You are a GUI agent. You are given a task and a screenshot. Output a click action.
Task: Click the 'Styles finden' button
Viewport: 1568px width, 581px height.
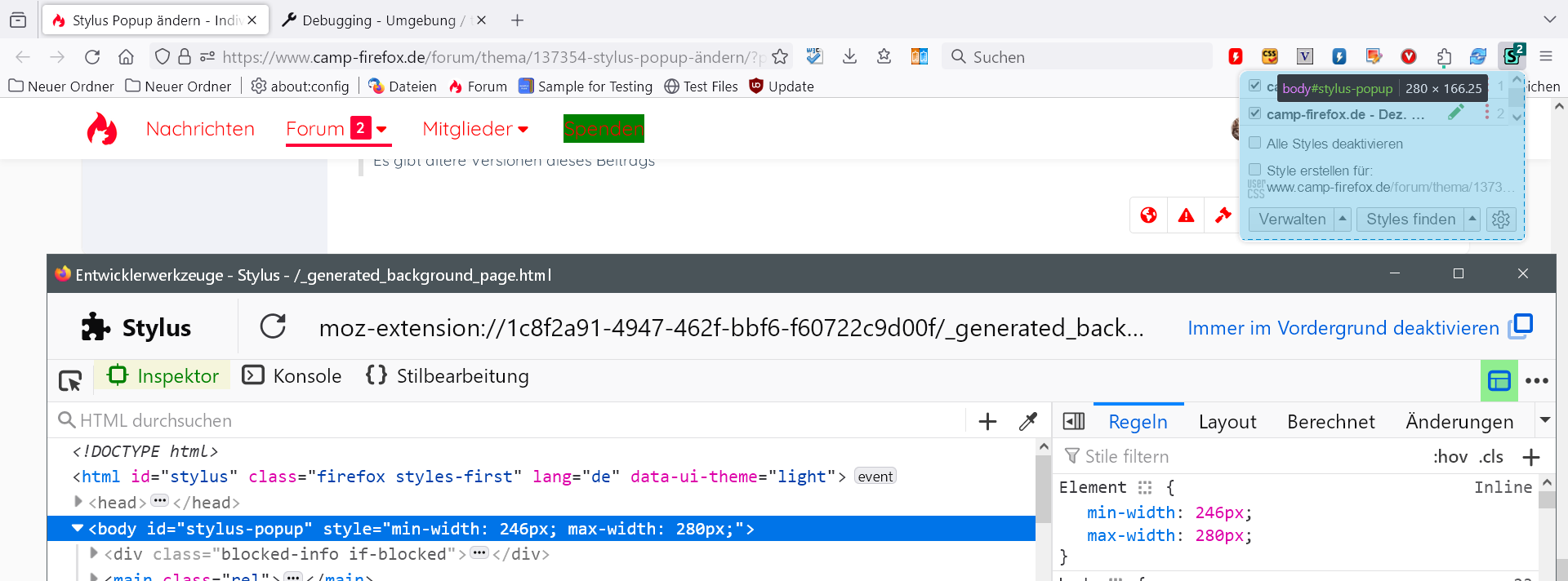[1410, 220]
